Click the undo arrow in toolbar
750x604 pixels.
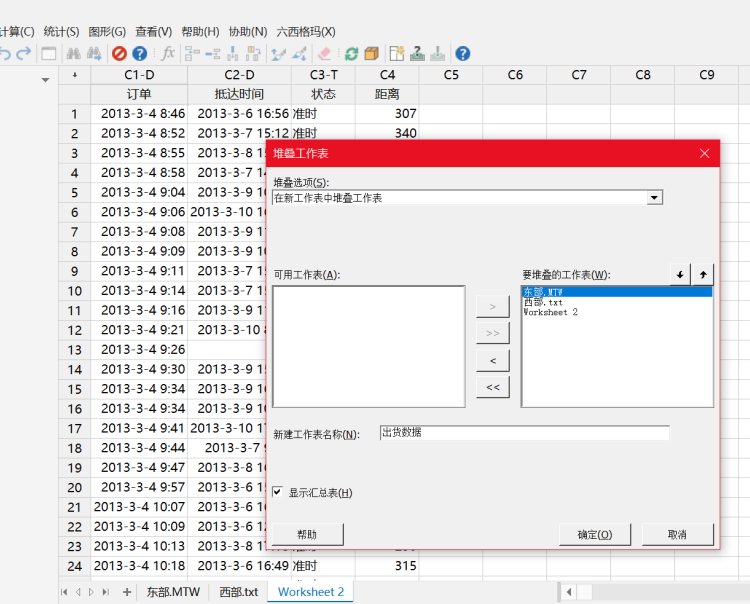pos(5,54)
